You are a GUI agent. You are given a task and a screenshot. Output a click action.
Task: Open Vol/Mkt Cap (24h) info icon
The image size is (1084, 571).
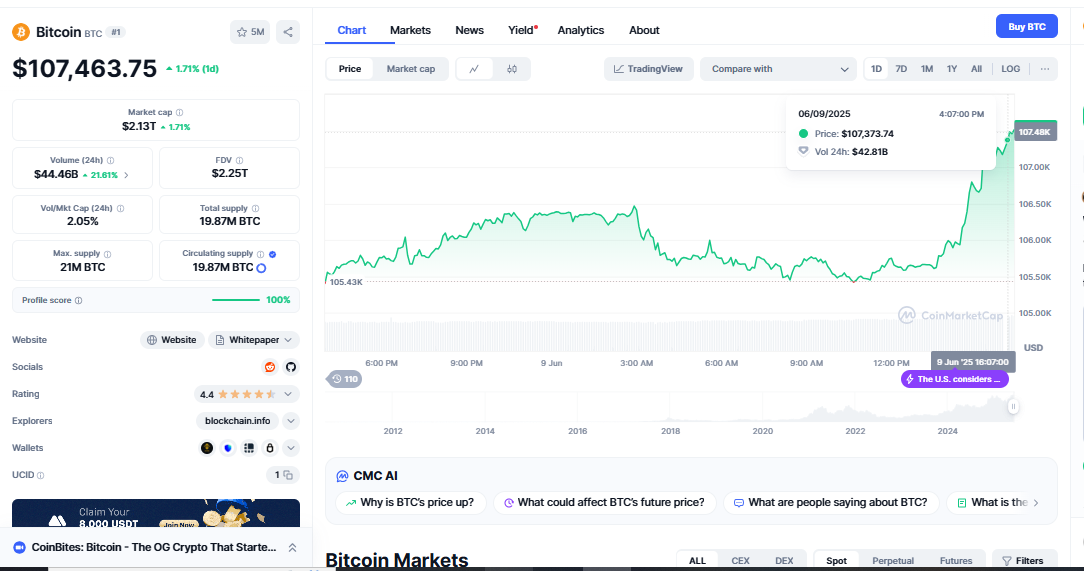(120, 208)
